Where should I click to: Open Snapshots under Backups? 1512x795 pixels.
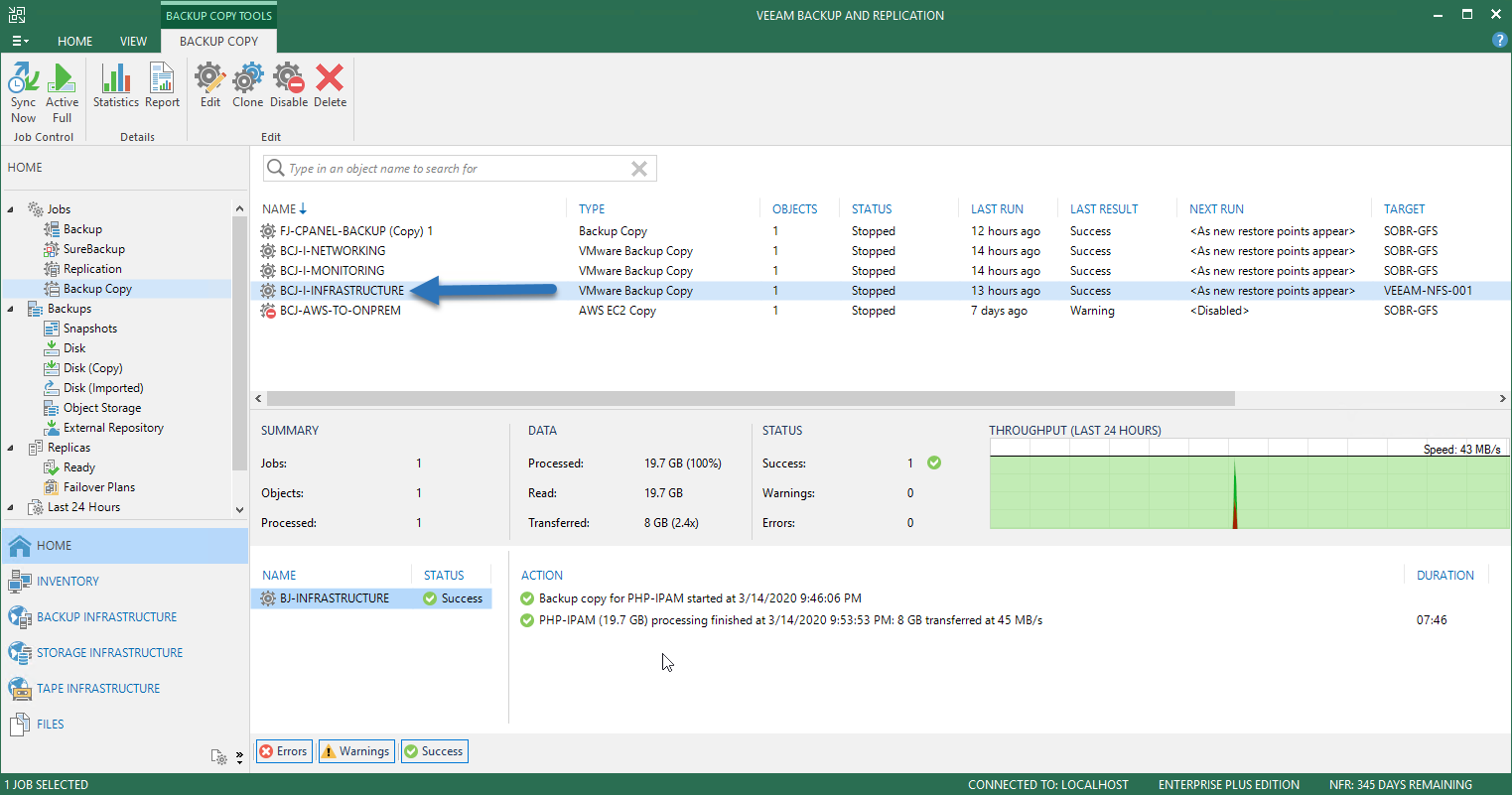[x=90, y=329]
